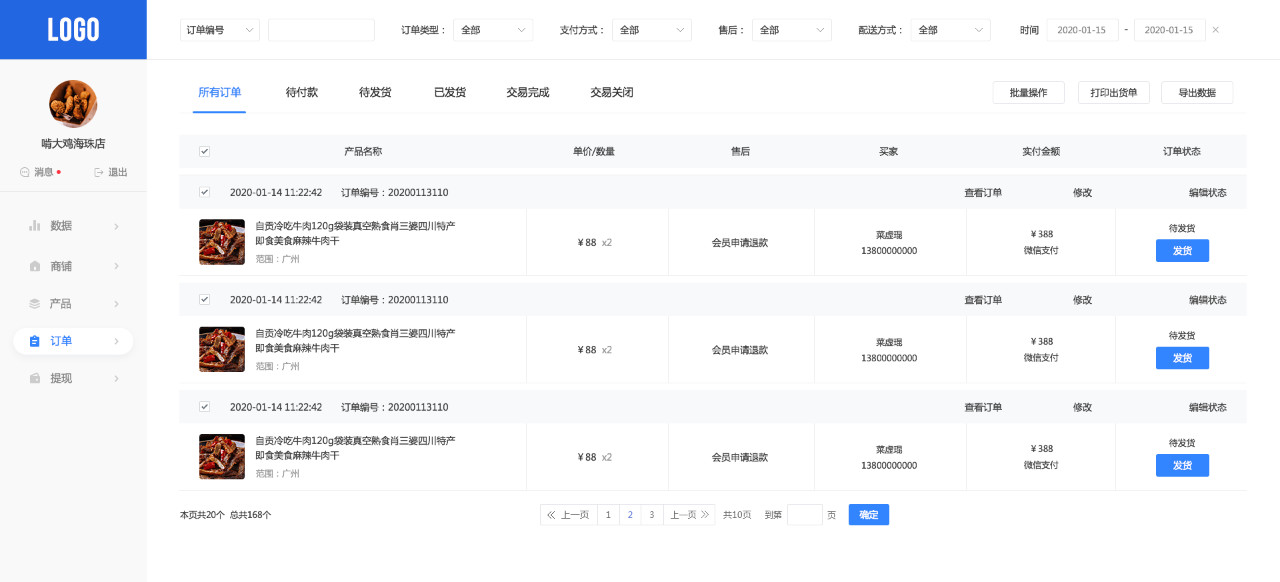Click 发货 button for the first order
The width and height of the screenshot is (1280, 582).
[1182, 251]
